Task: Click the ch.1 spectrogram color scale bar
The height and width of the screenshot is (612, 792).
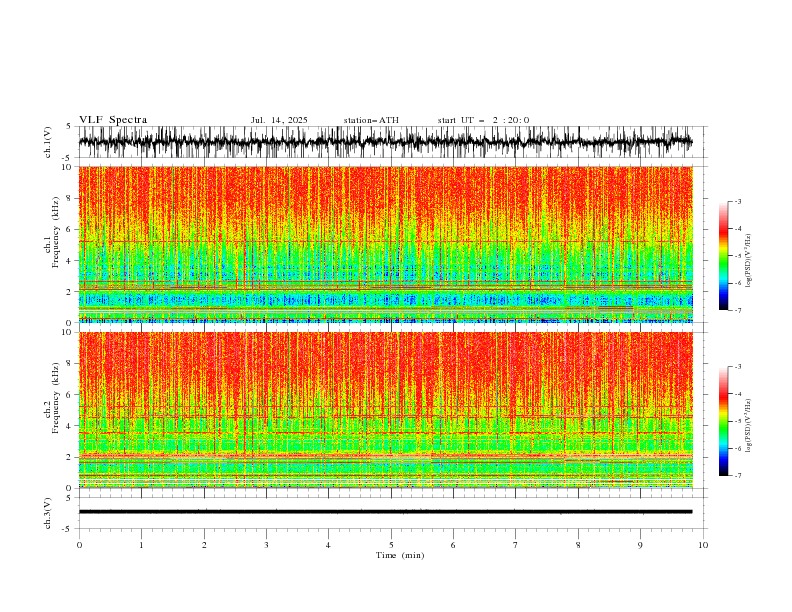Action: tap(724, 256)
